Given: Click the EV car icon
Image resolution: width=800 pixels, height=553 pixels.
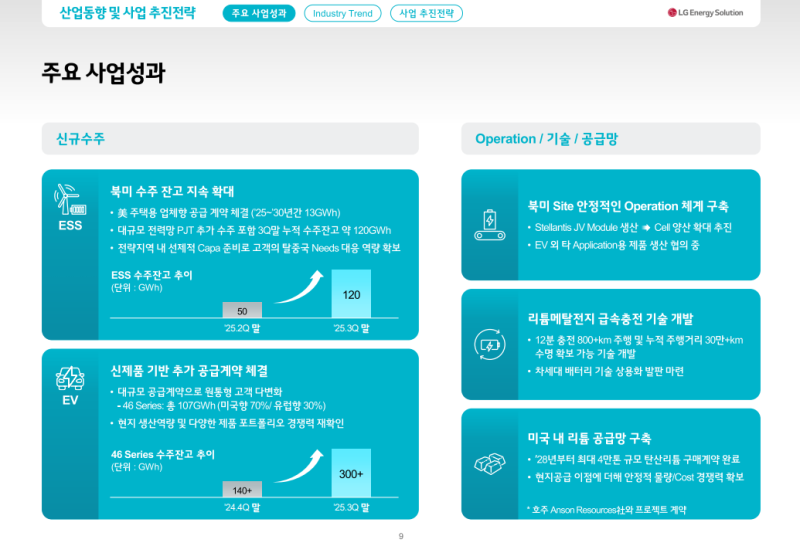Looking at the screenshot, I should pyautogui.click(x=70, y=378).
